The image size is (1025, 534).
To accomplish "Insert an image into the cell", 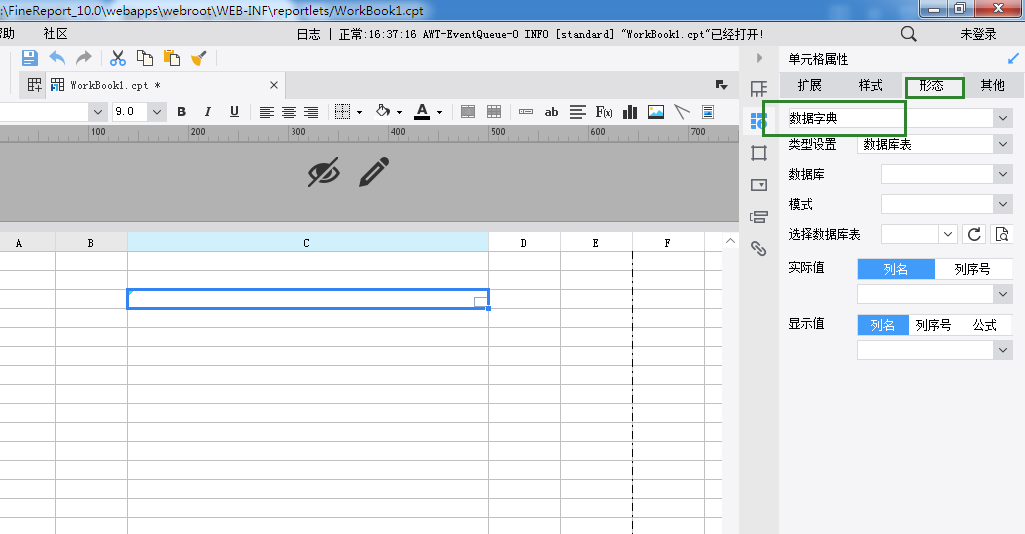I will 656,112.
